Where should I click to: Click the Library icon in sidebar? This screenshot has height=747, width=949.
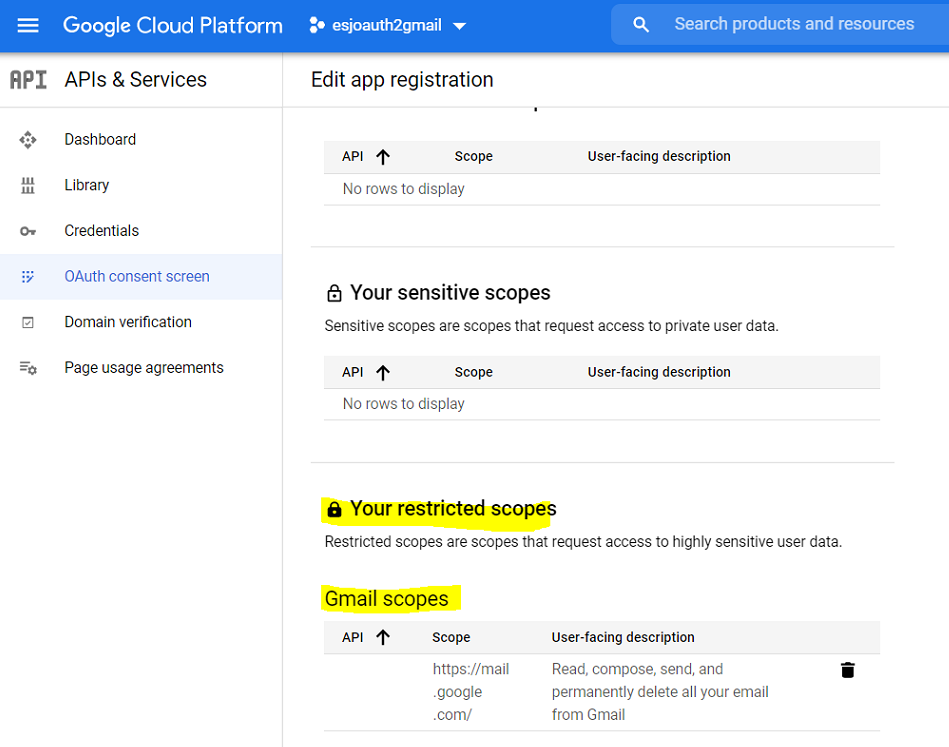(28, 185)
